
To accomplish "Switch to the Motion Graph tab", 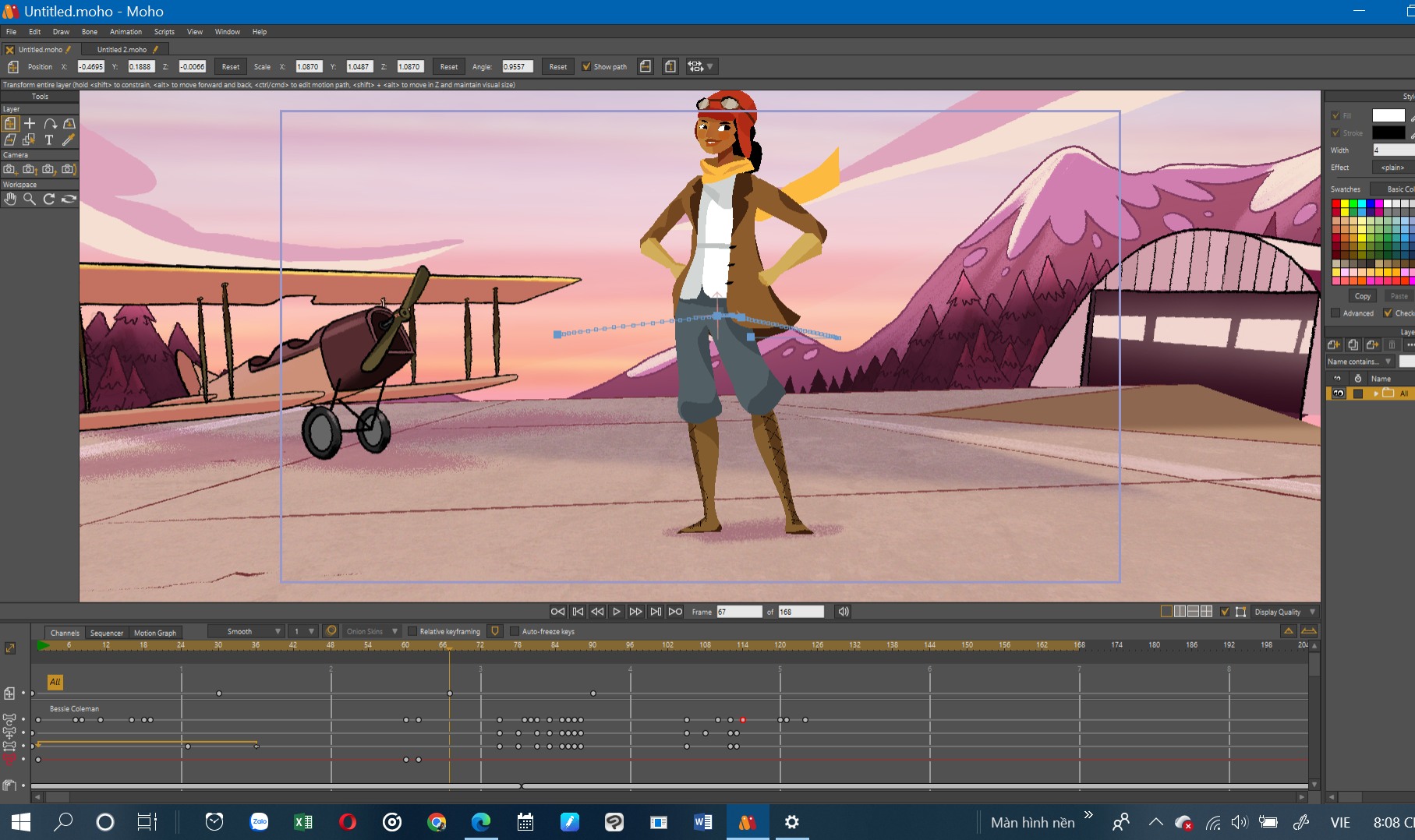I will 155,633.
